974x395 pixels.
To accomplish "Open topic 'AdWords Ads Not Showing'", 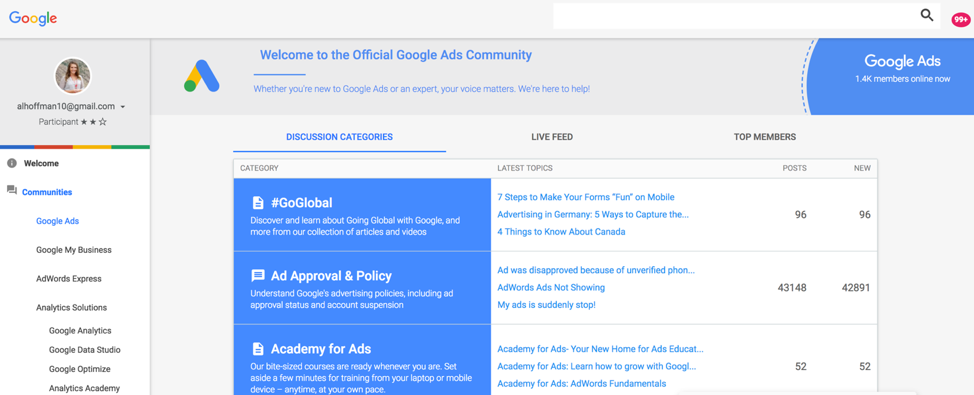I will click(551, 288).
